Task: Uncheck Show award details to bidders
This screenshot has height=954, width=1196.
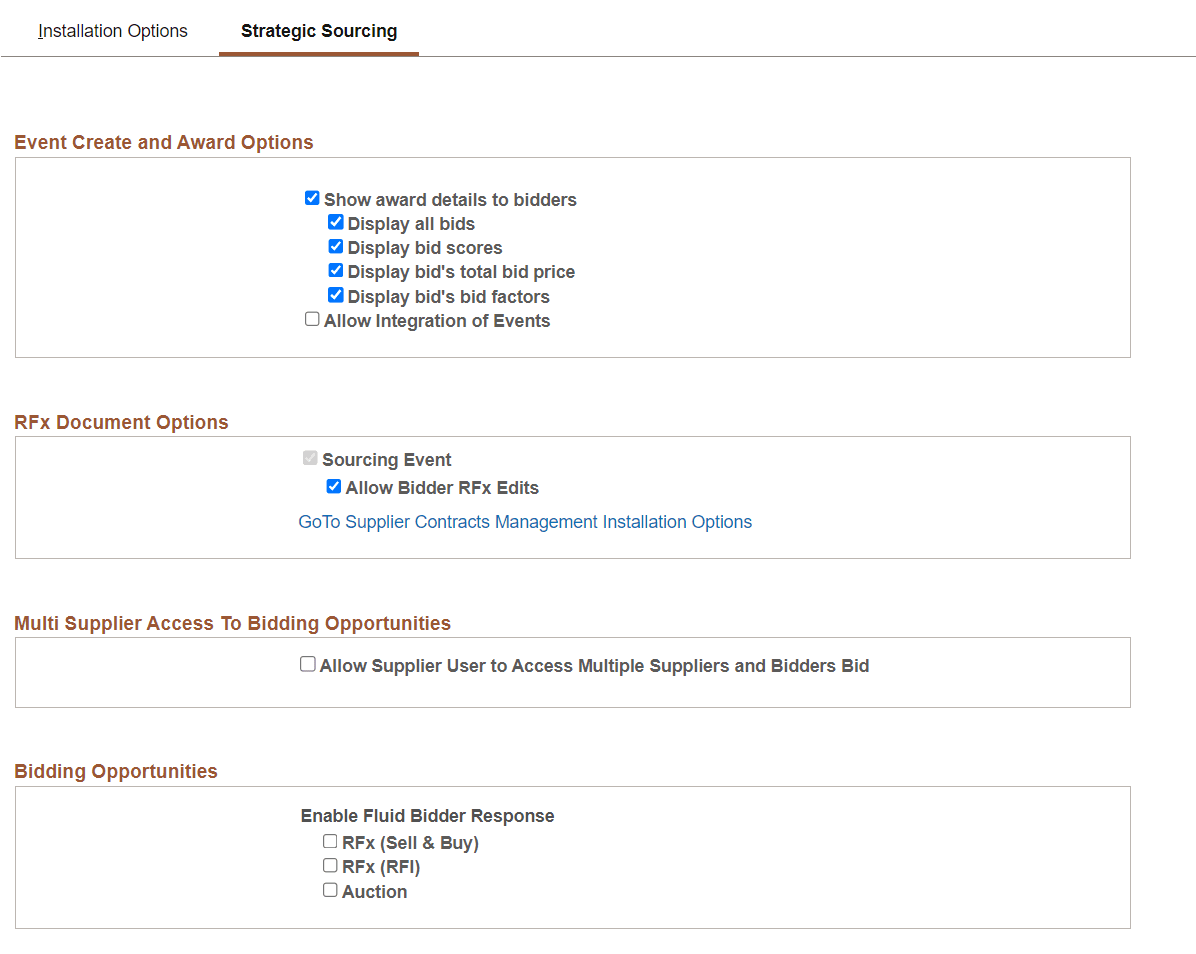Action: click(x=312, y=197)
